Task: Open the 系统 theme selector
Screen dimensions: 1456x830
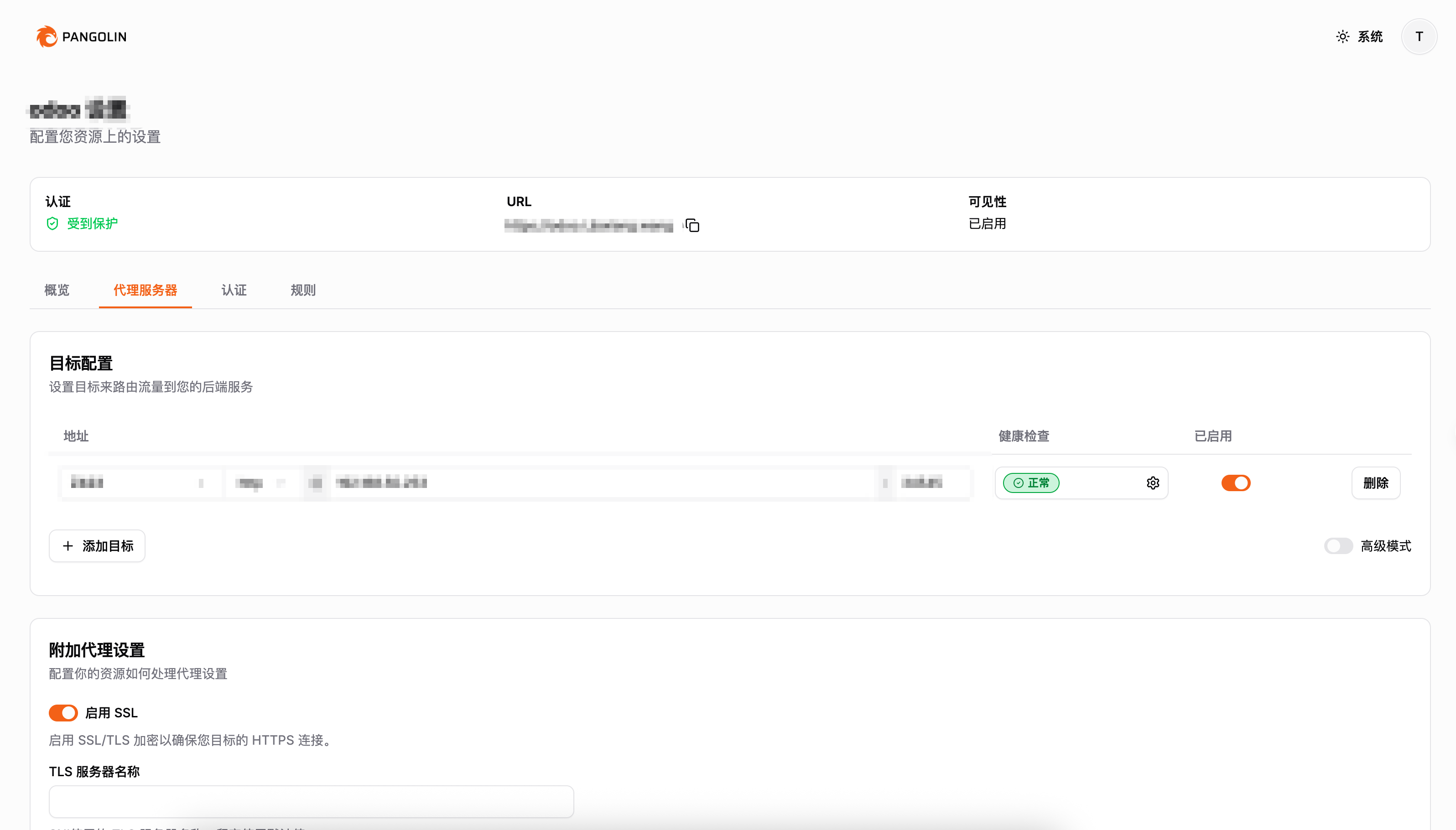Action: pyautogui.click(x=1369, y=37)
